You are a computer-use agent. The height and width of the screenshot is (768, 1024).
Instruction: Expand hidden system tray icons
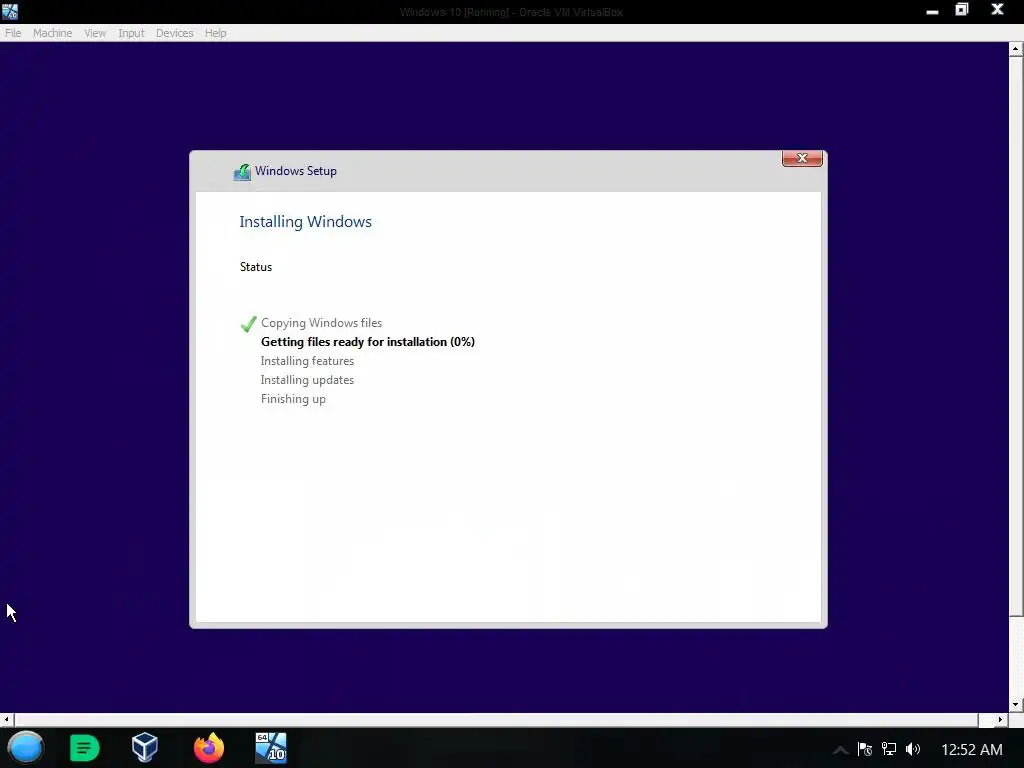tap(841, 750)
